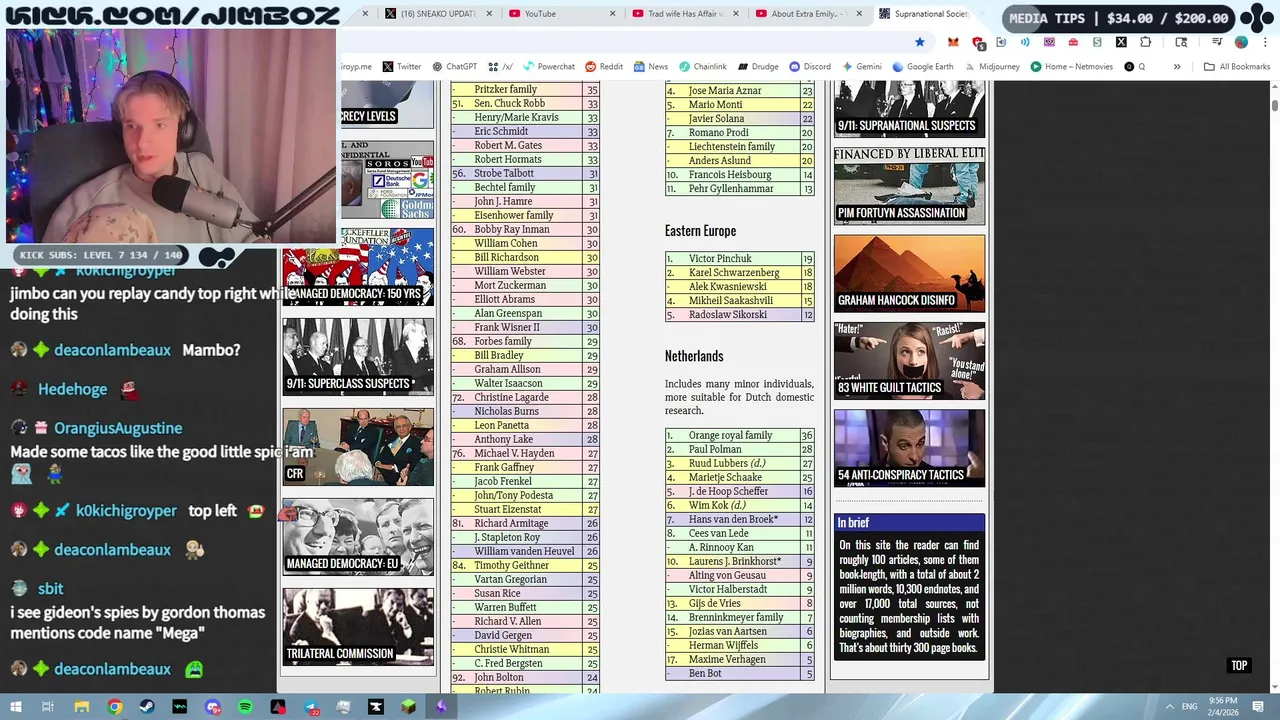Open the Chainlink bookmark
The width and height of the screenshot is (1280, 720).
[703, 67]
